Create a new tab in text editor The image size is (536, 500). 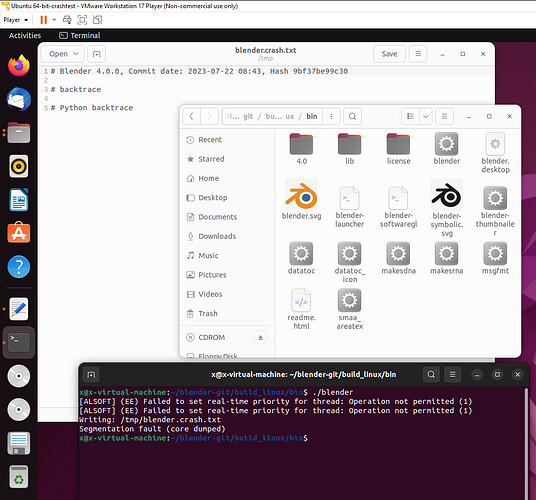pos(97,54)
